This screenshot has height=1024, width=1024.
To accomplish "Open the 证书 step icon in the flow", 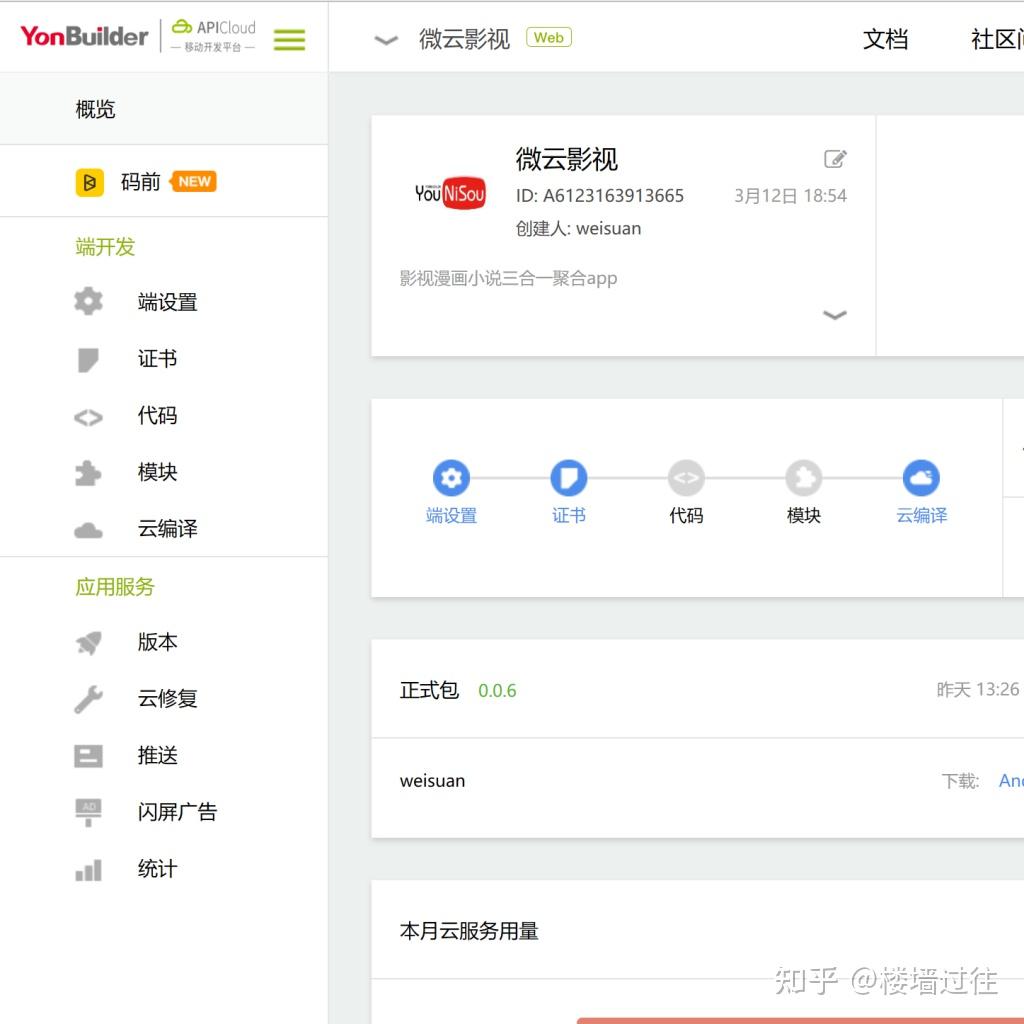I will 568,477.
